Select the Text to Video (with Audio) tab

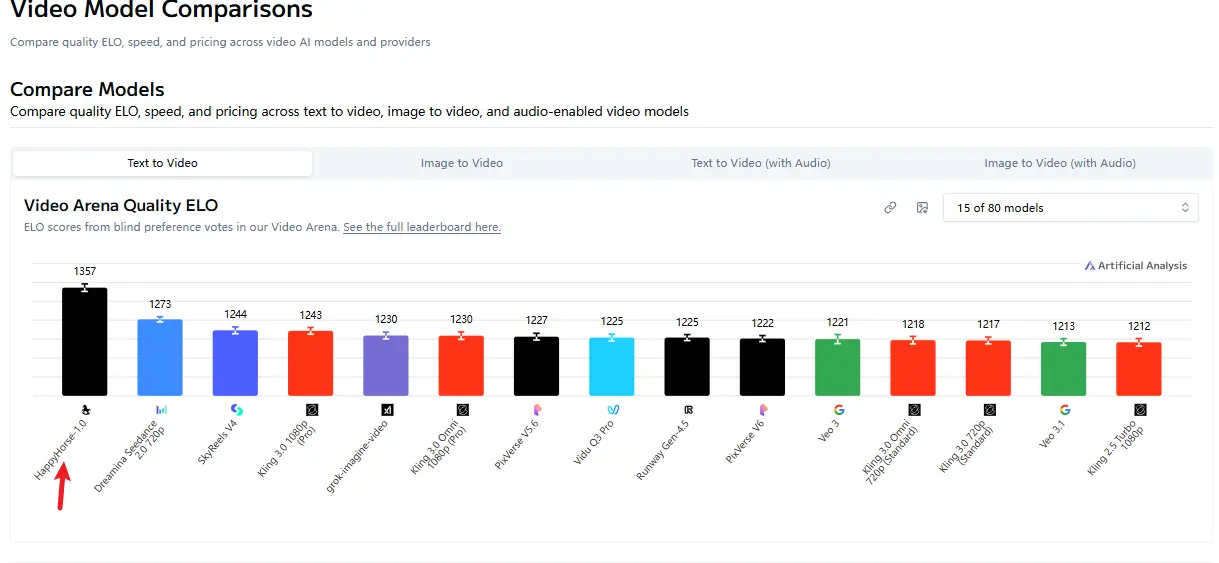click(x=761, y=163)
